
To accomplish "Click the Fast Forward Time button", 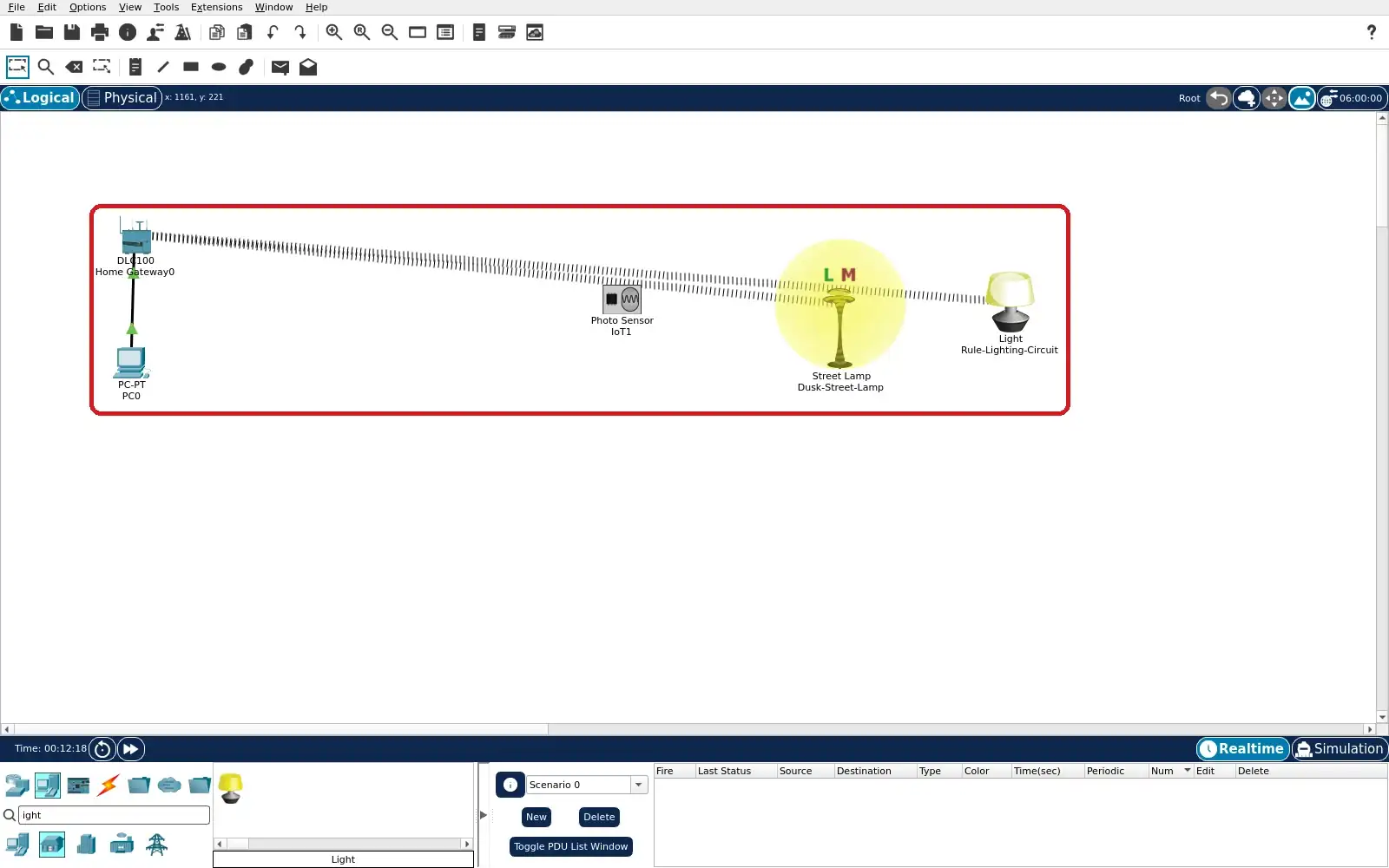I will click(131, 749).
